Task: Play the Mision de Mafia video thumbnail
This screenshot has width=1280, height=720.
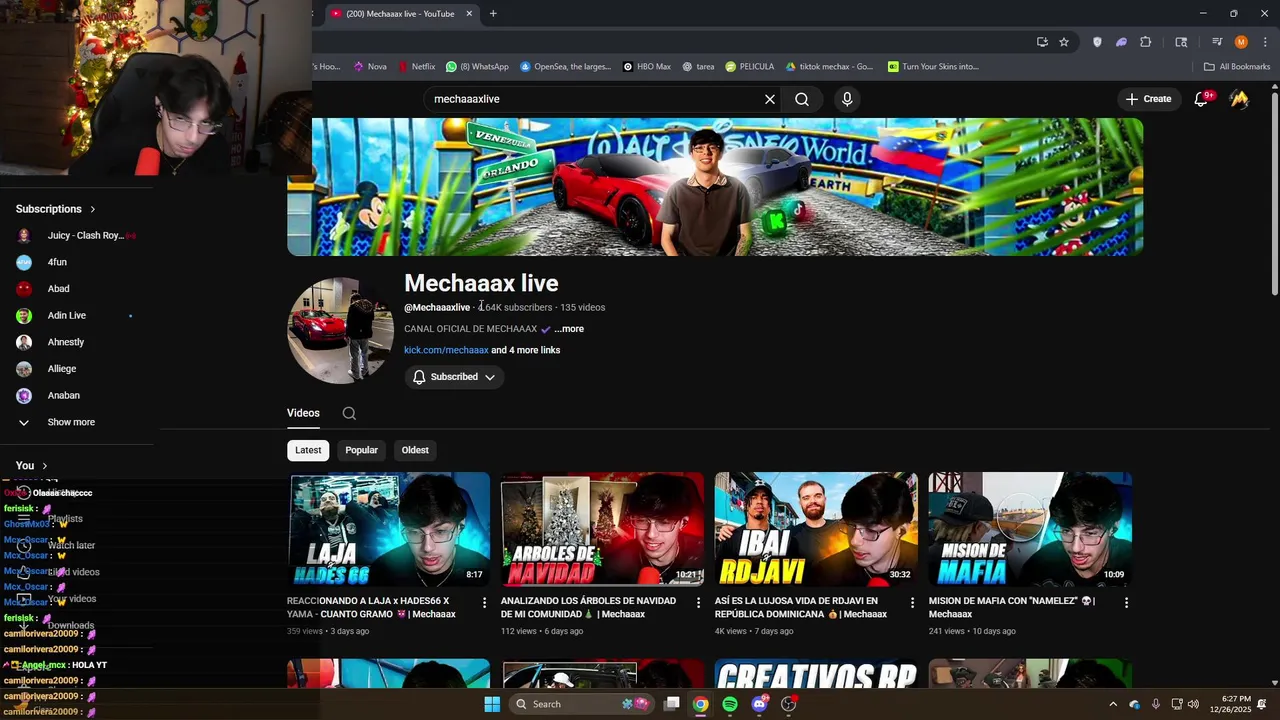Action: click(1030, 529)
